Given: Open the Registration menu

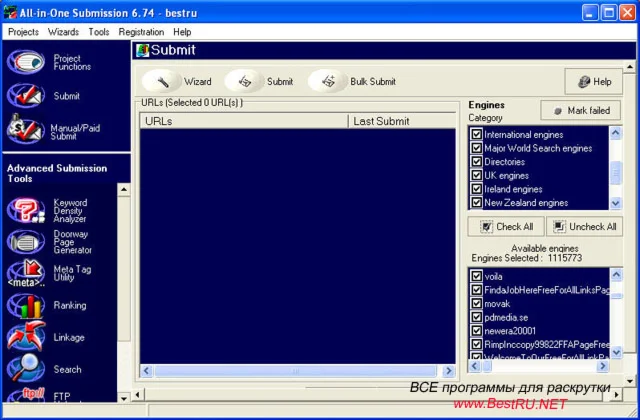Looking at the screenshot, I should 141,32.
